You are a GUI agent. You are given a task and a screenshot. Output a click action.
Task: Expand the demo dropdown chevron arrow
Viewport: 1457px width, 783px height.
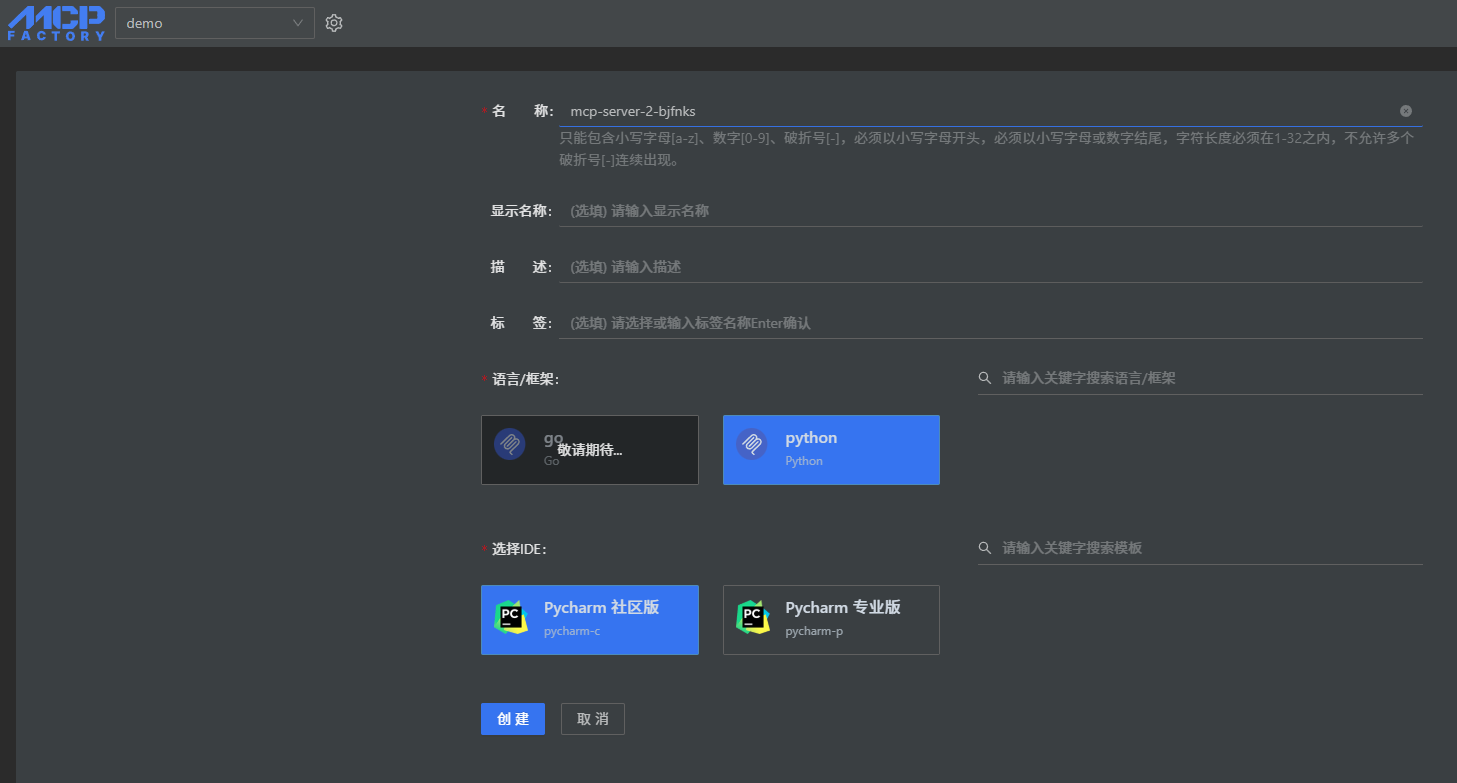(x=298, y=23)
